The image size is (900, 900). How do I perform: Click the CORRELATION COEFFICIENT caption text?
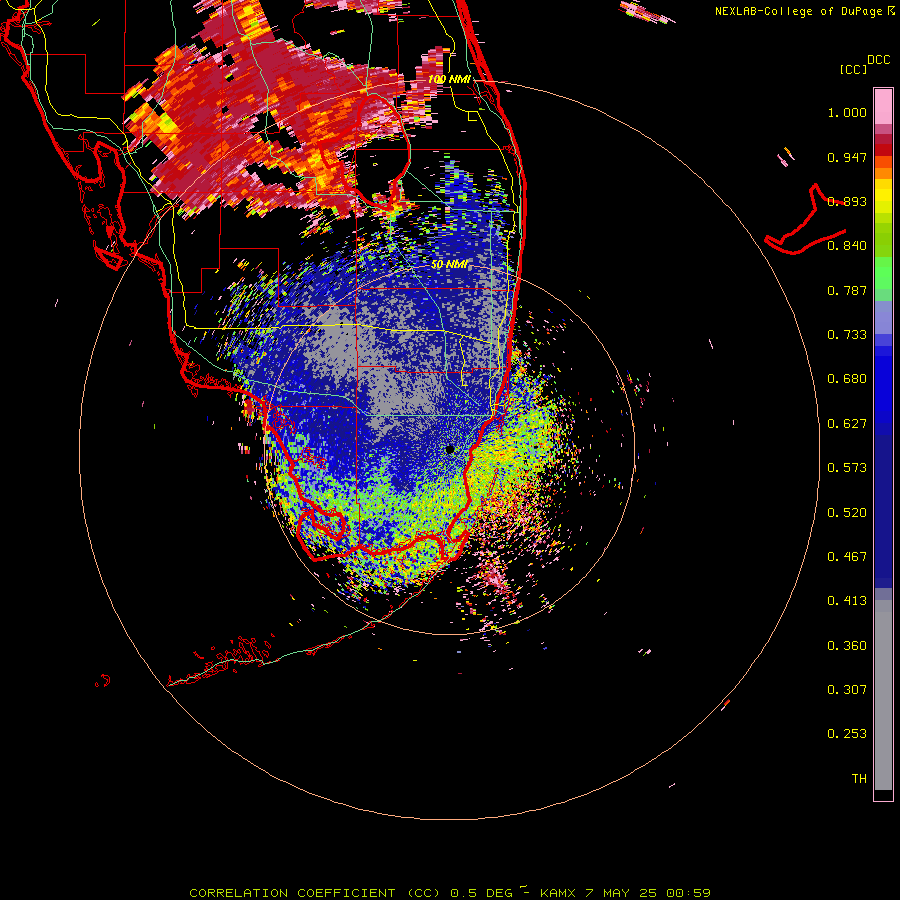coord(292,893)
